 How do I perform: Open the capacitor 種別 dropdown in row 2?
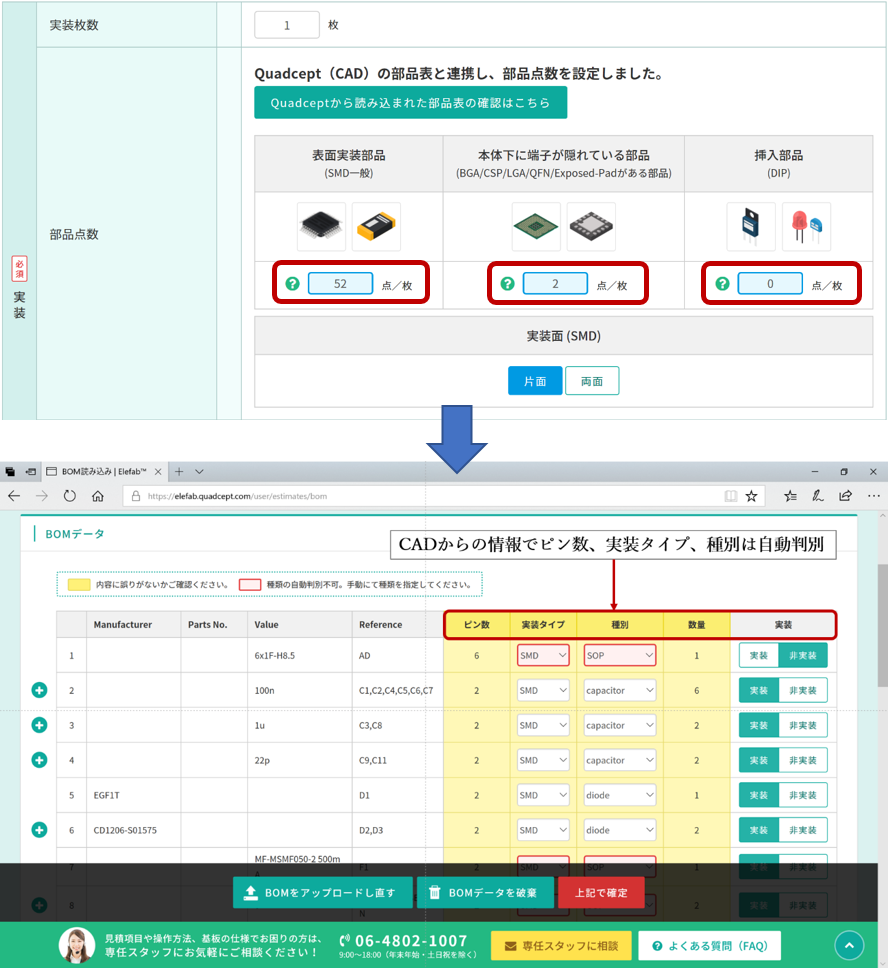coord(620,690)
